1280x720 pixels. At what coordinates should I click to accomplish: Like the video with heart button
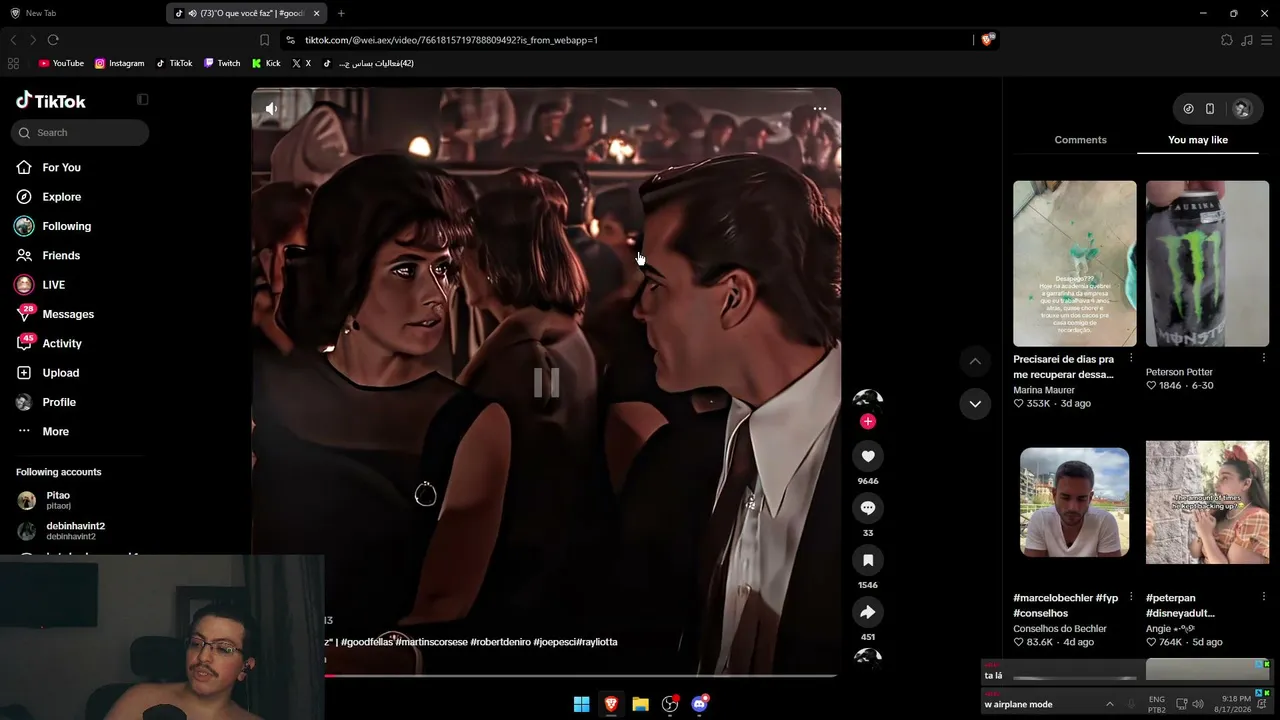pyautogui.click(x=868, y=456)
